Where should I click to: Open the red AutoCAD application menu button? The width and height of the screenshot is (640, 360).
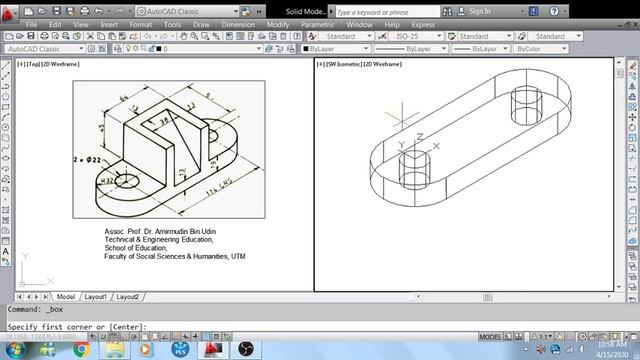9,13
